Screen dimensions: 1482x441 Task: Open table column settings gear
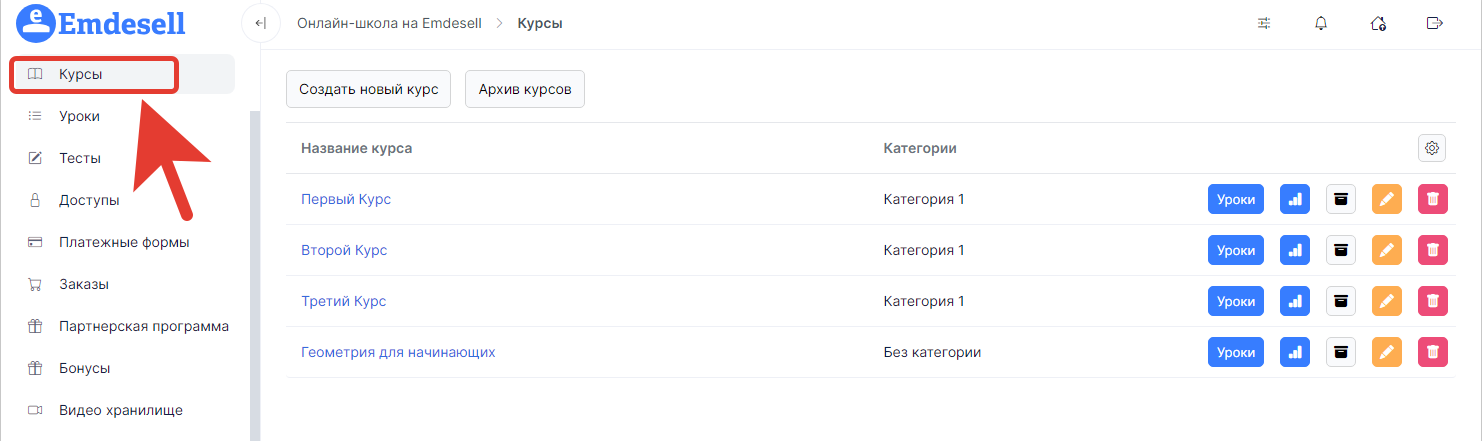tap(1432, 148)
